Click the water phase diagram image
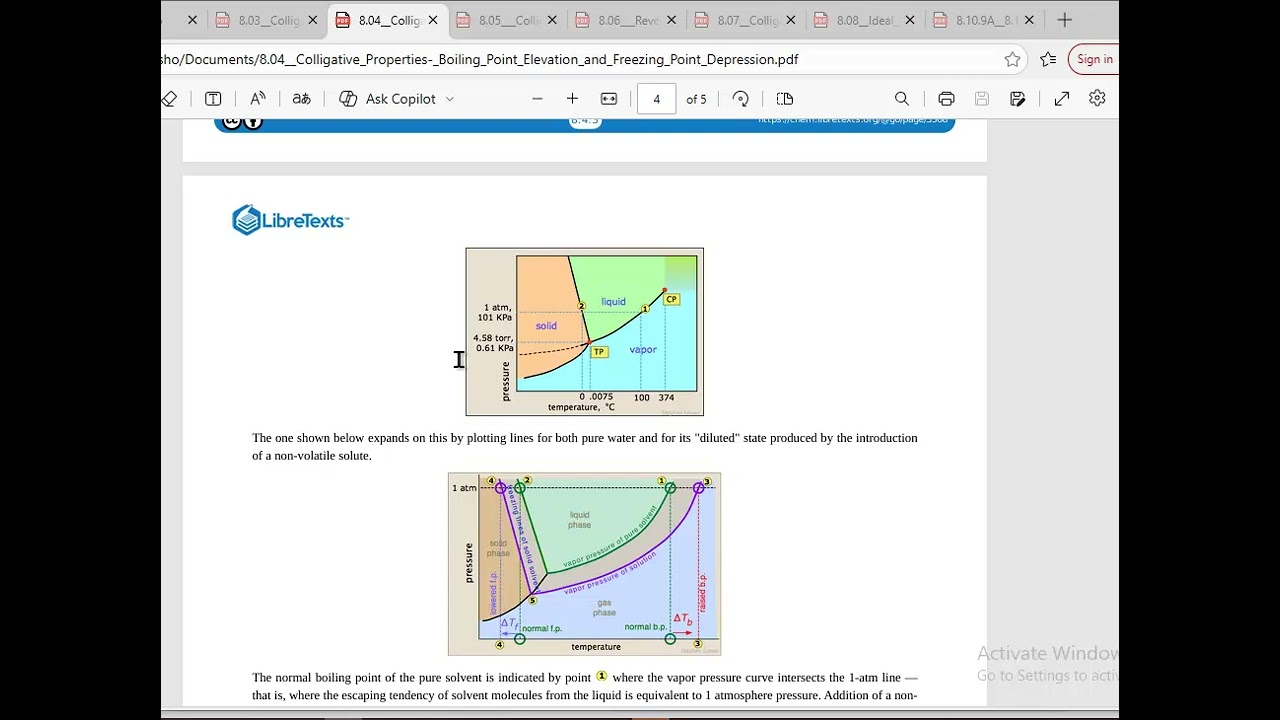 (x=584, y=332)
